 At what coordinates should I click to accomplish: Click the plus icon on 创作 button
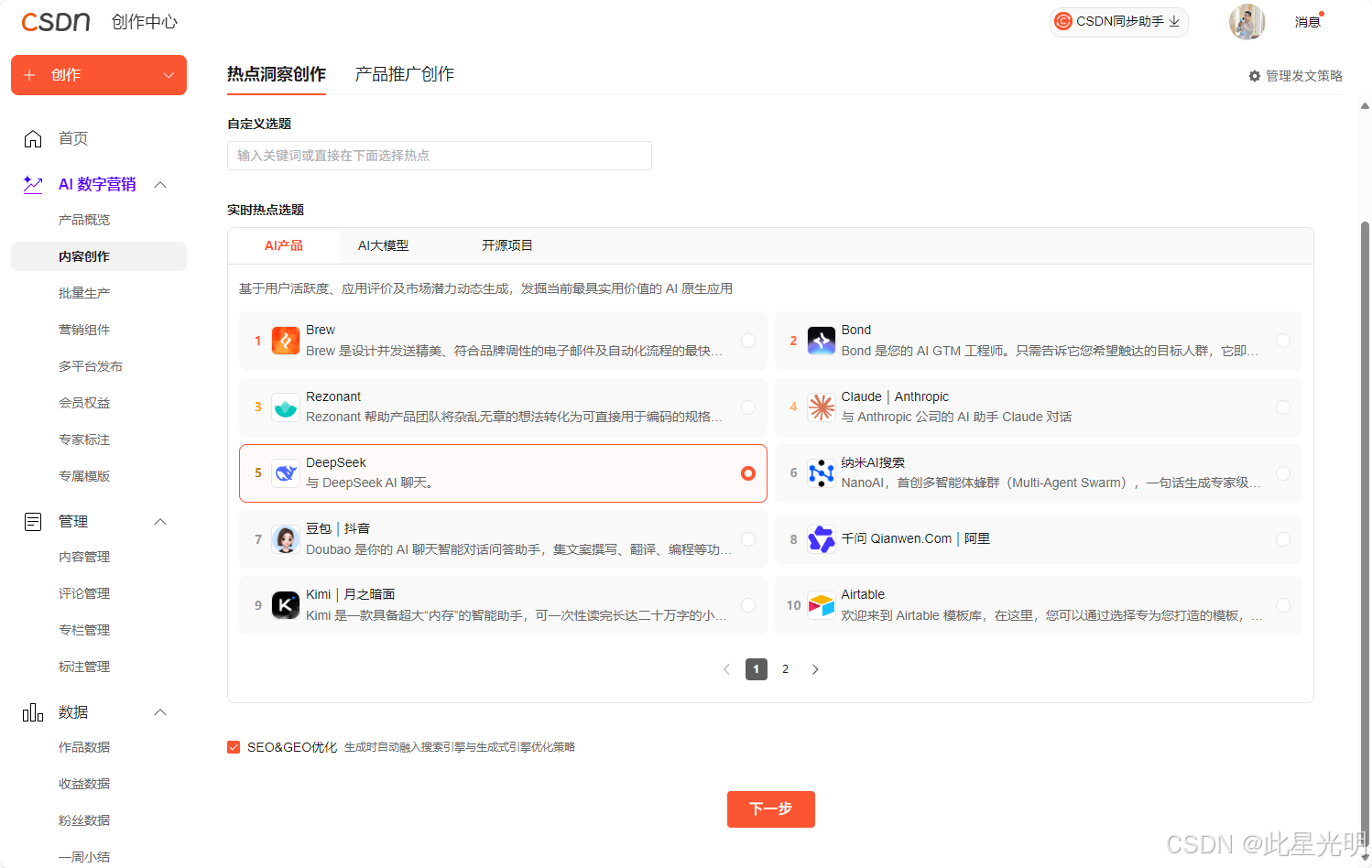pyautogui.click(x=29, y=75)
